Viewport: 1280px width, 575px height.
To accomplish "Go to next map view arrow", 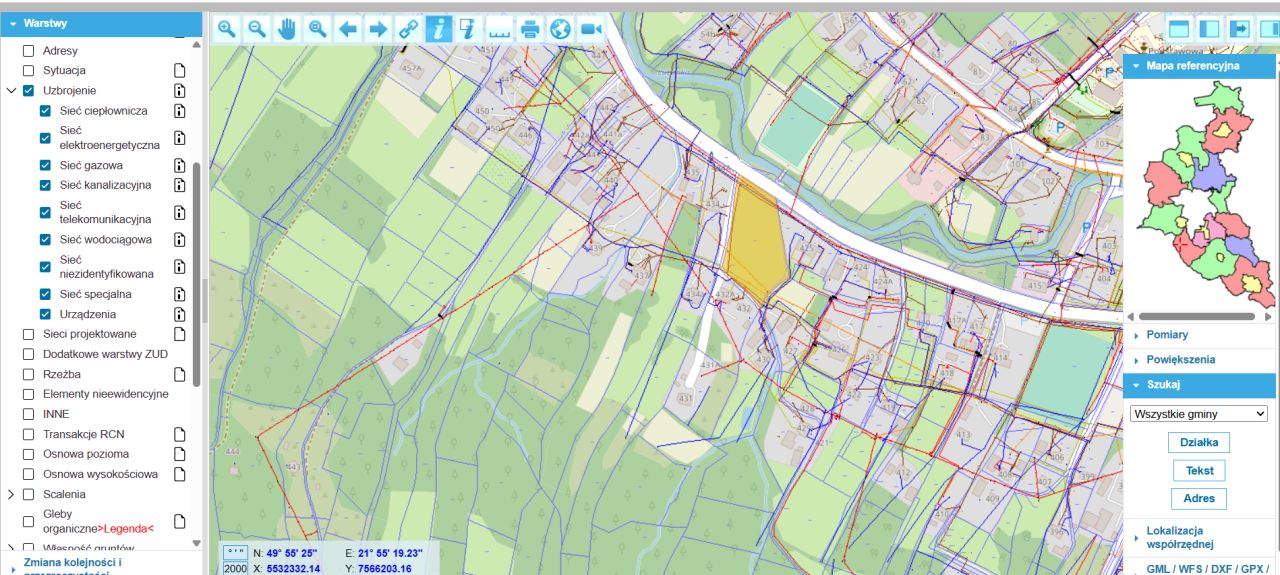I will [x=378, y=29].
